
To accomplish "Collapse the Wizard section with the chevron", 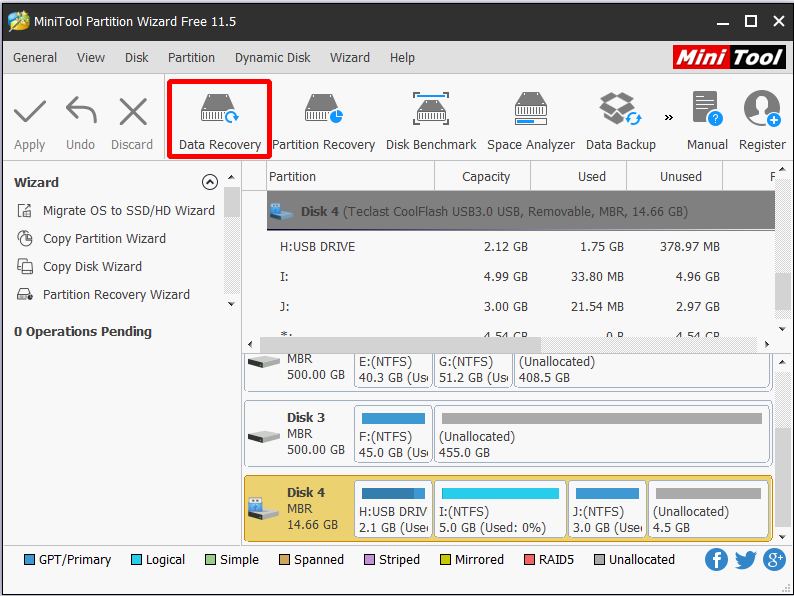I will tap(210, 182).
